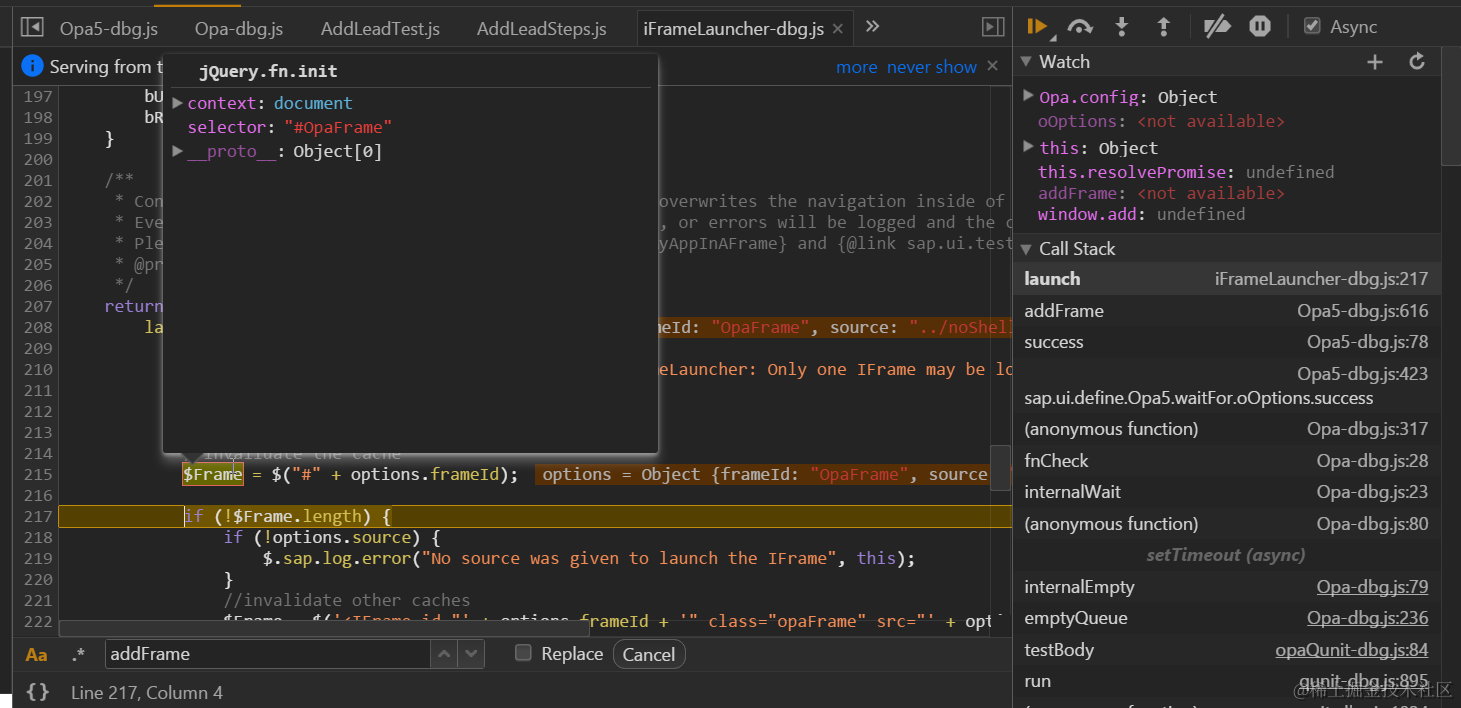Open the AddLeadSteps.js tab

click(542, 29)
